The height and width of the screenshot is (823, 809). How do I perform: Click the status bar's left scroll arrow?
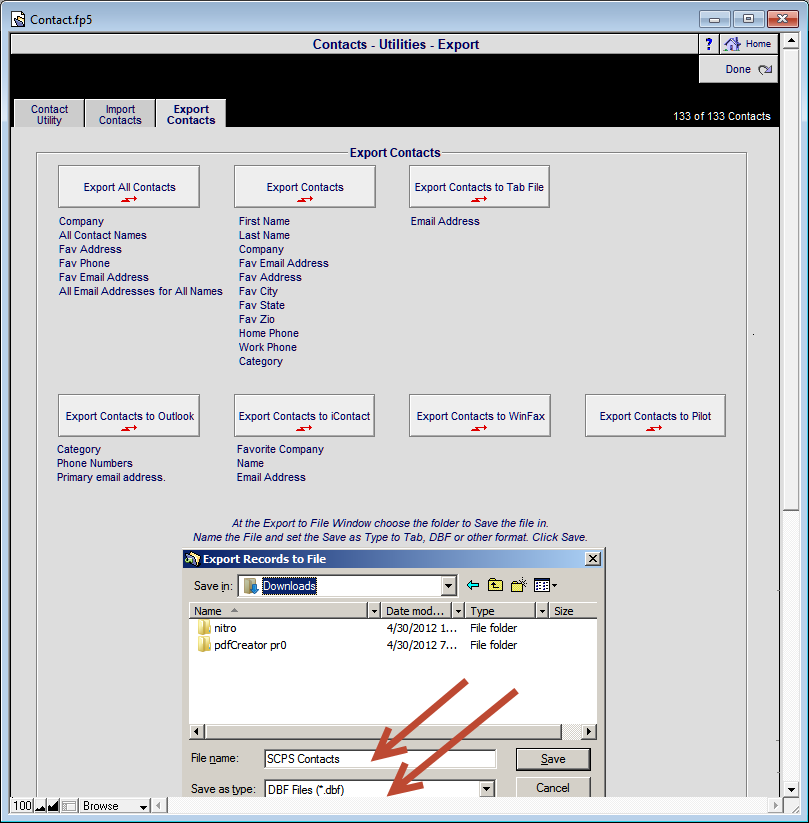pos(159,805)
